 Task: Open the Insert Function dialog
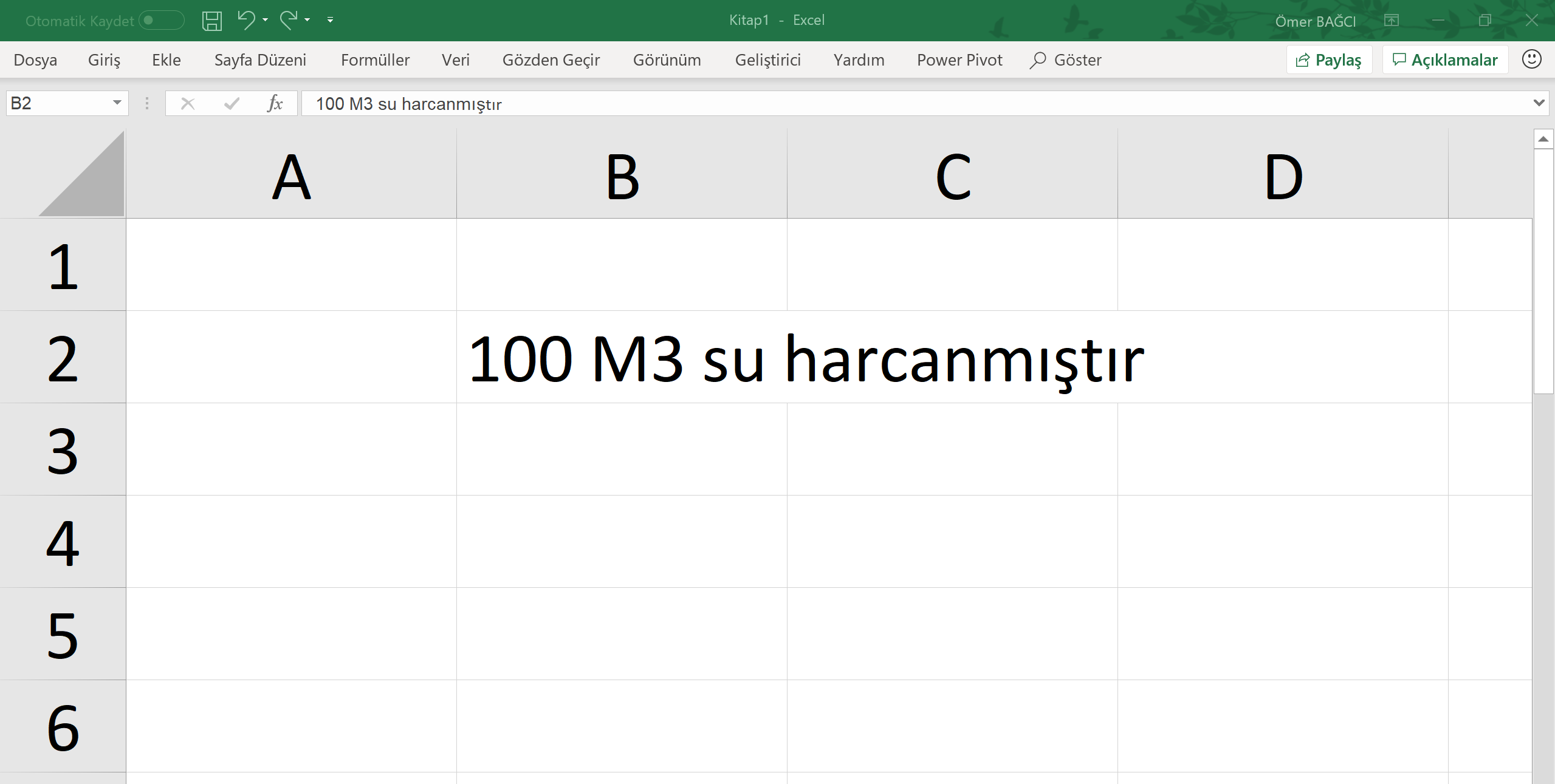click(275, 103)
